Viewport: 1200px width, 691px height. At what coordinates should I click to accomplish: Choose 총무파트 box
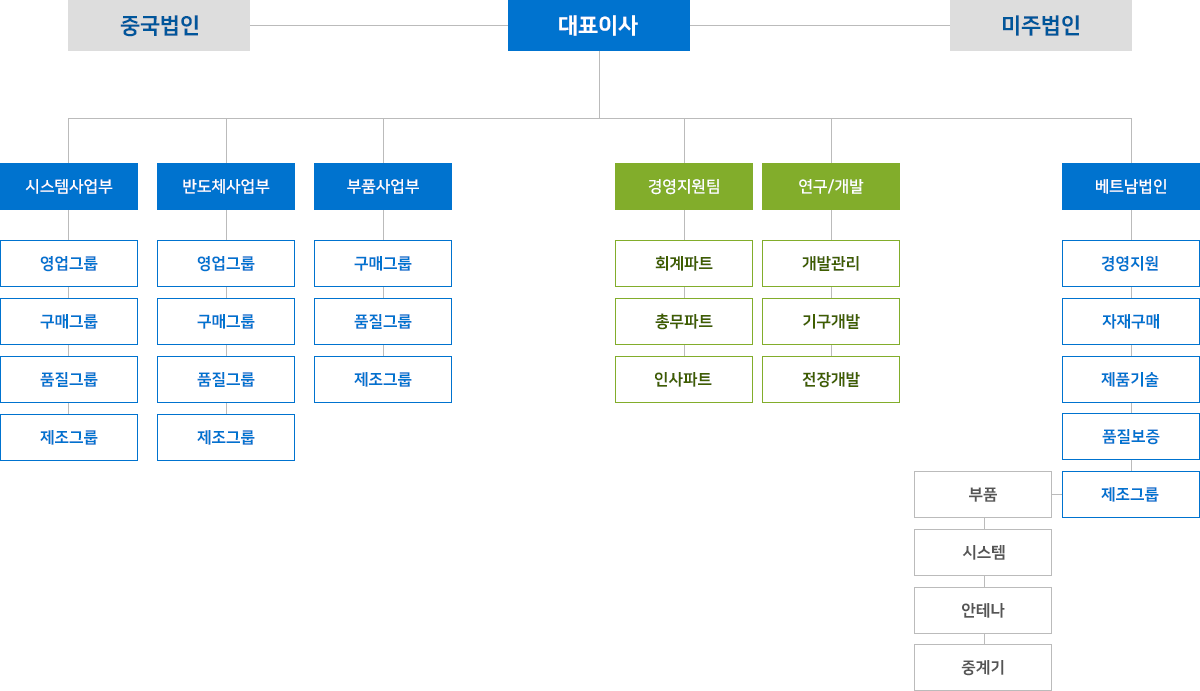pyautogui.click(x=684, y=321)
